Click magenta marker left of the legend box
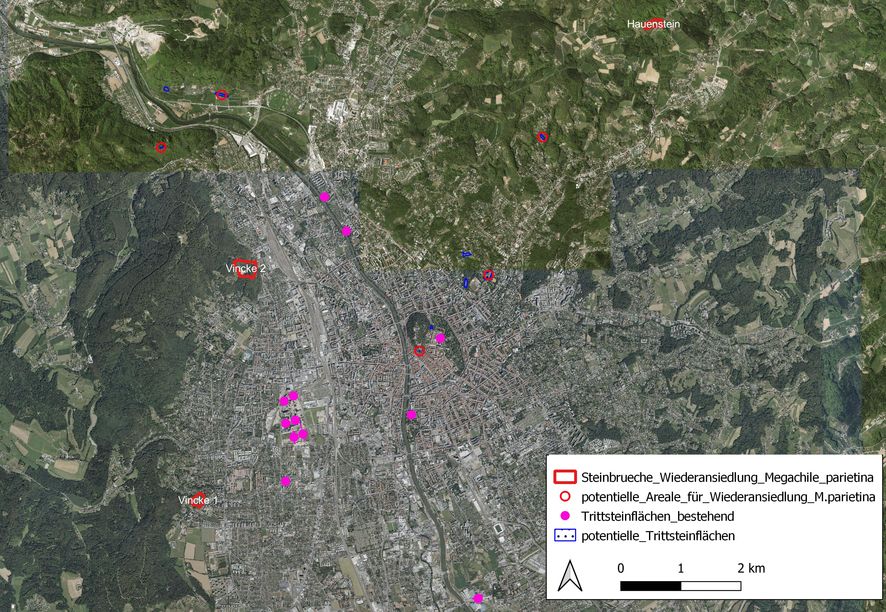886x612 pixels. 478,598
